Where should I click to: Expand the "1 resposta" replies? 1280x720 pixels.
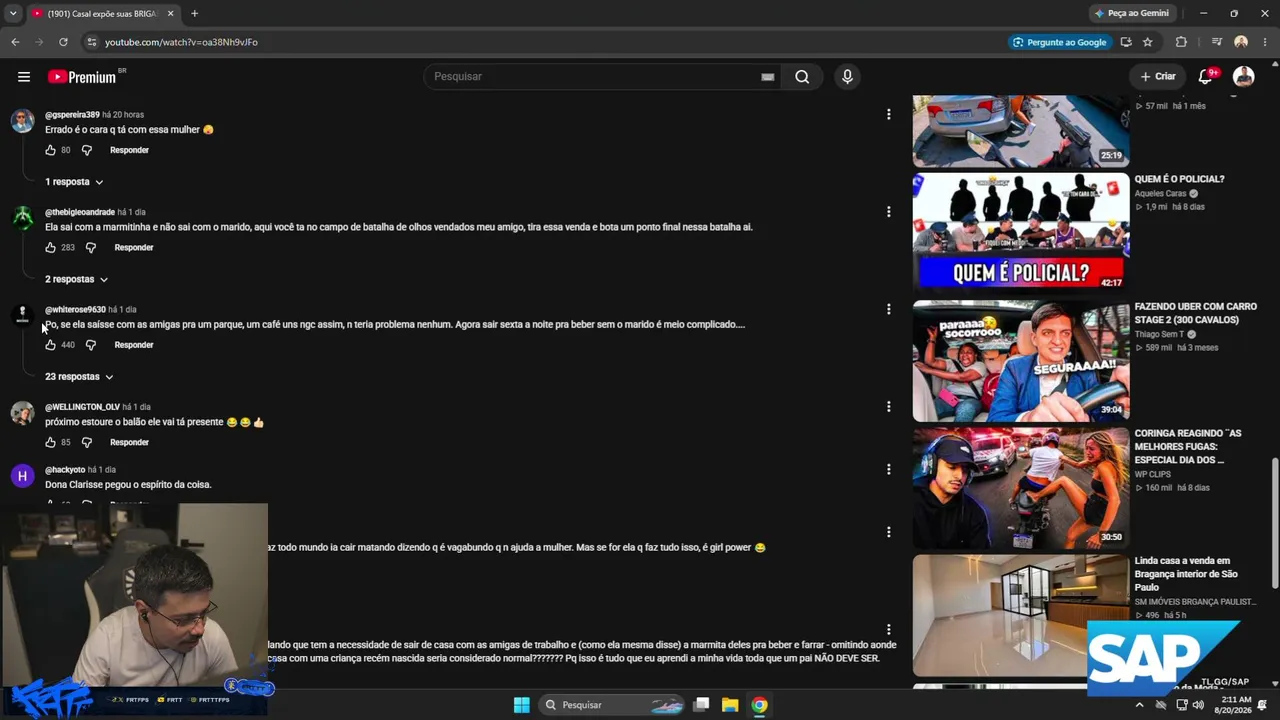[x=74, y=182]
